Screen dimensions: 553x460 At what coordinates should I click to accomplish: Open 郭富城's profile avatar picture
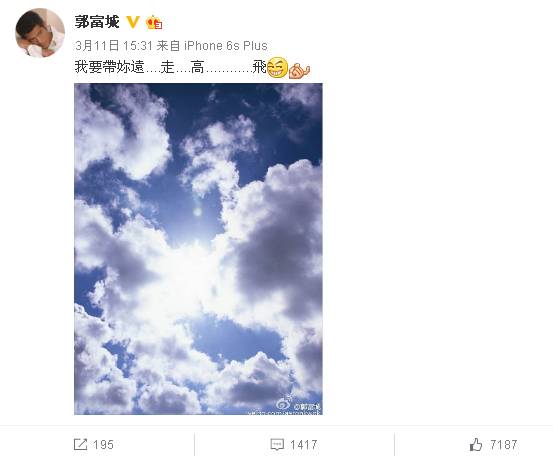coord(40,33)
